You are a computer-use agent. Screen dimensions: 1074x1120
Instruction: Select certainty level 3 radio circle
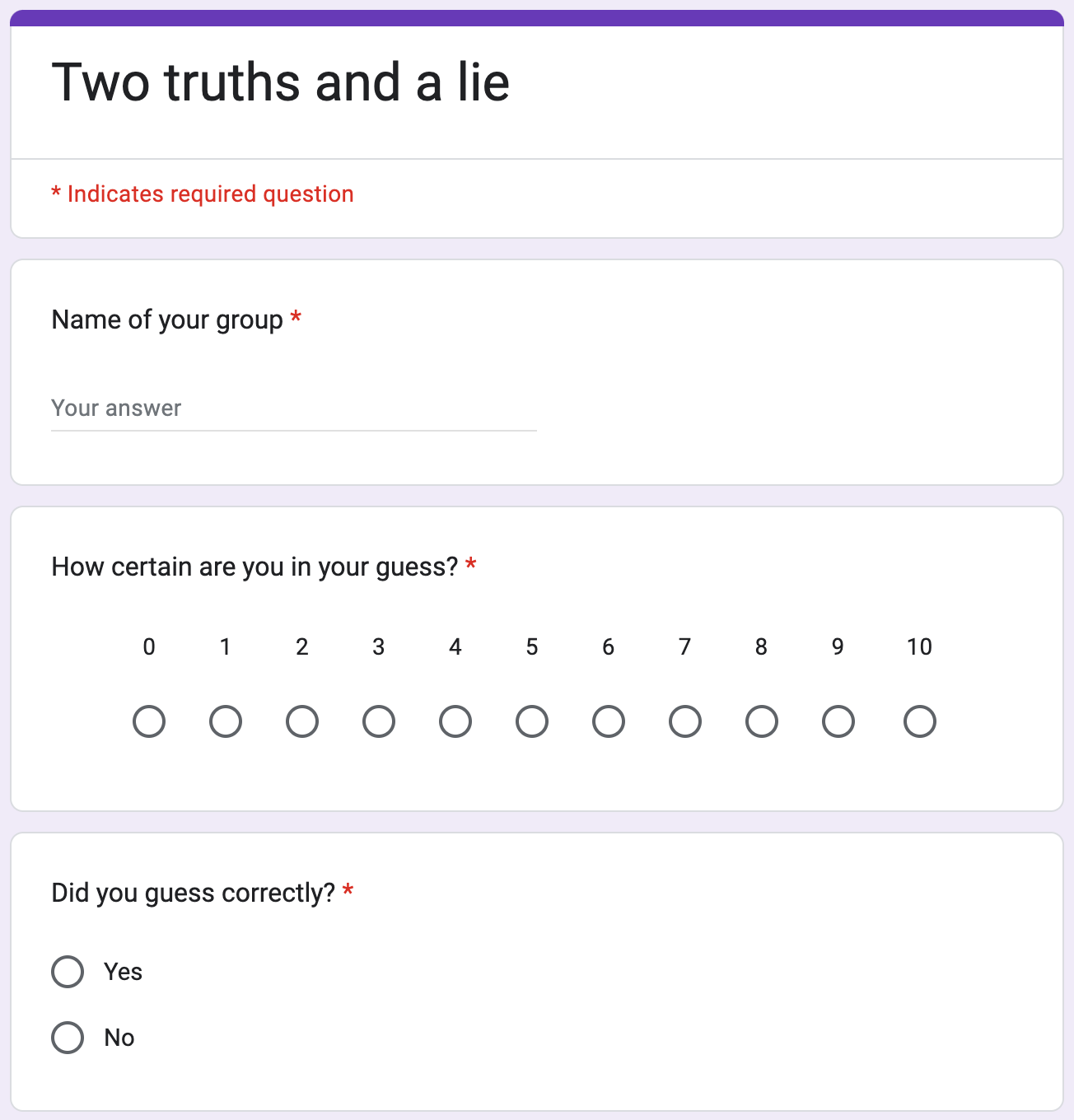379,721
